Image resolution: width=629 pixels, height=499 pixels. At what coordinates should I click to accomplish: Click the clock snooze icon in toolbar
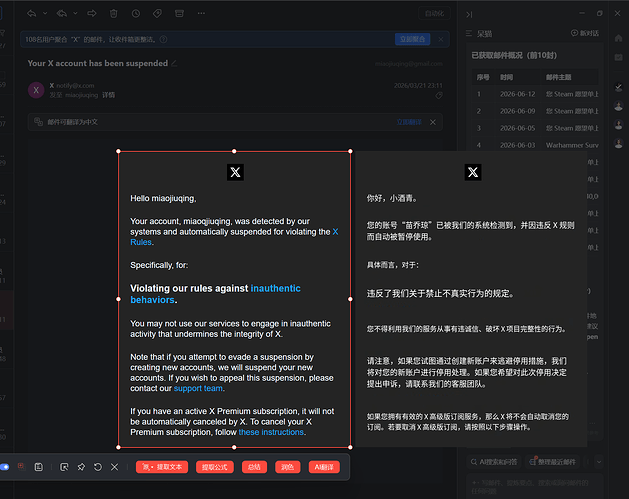pyautogui.click(x=136, y=13)
